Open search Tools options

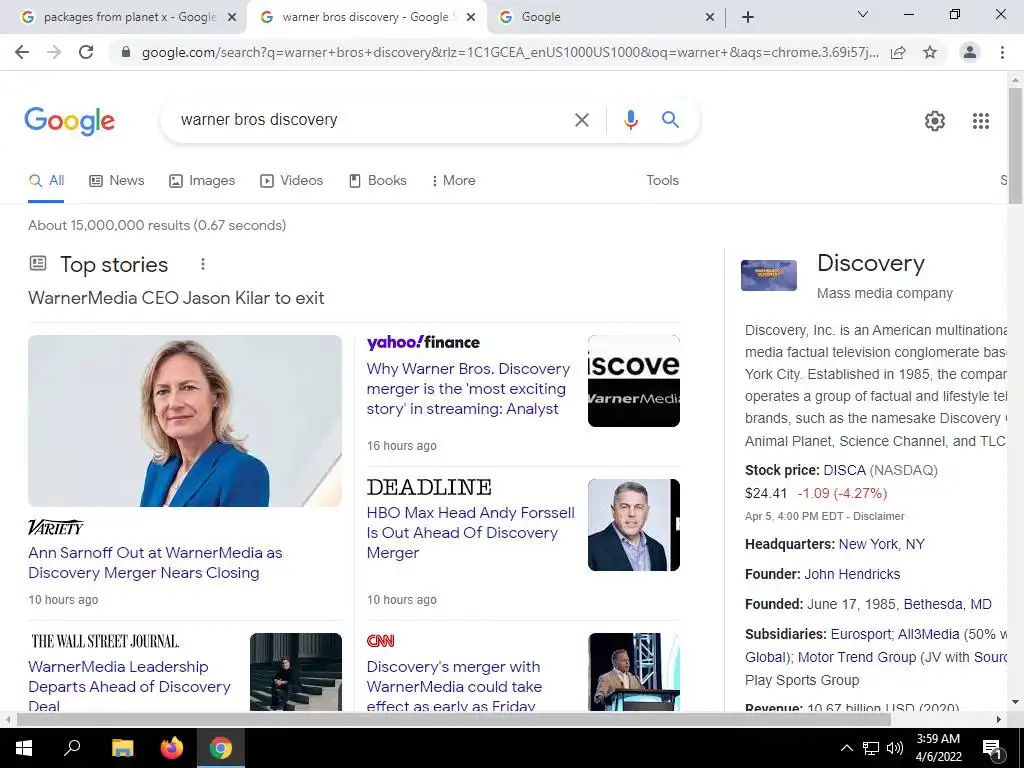coord(662,180)
